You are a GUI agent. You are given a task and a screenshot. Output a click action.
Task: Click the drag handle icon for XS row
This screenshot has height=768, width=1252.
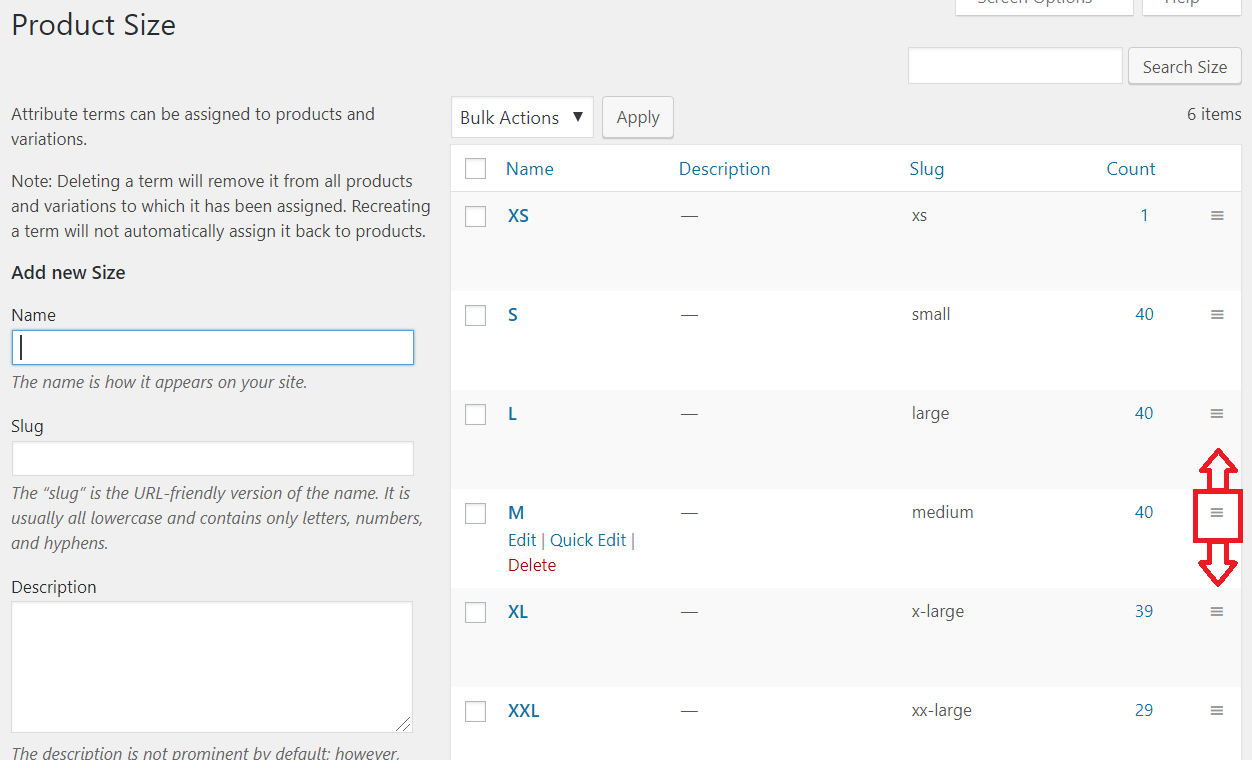click(1217, 216)
